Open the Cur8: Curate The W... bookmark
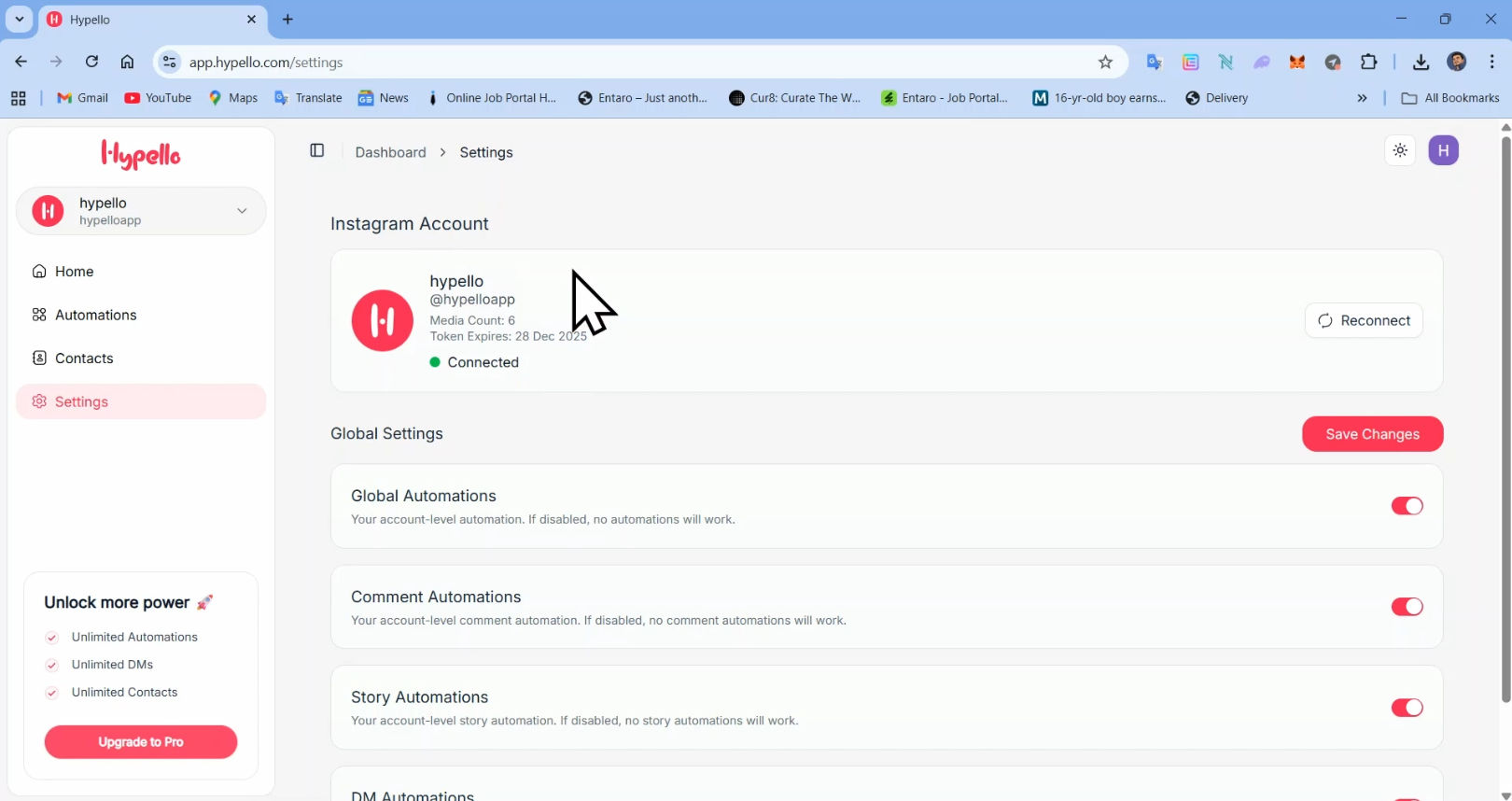1512x801 pixels. click(x=794, y=98)
